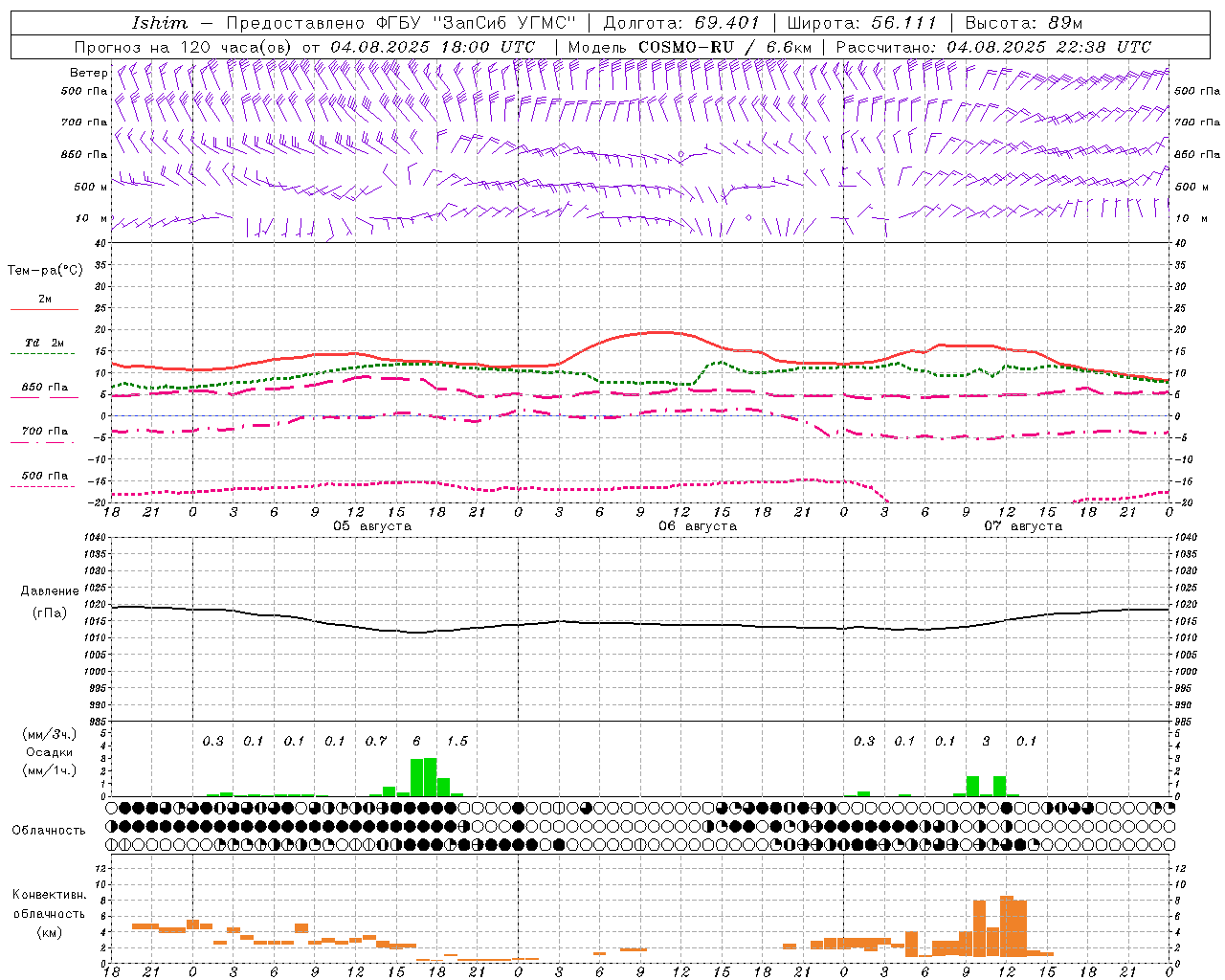Viewport: 1225px width, 980px height.
Task: Click the (мм/3ч.) unit label
Action: [49, 734]
